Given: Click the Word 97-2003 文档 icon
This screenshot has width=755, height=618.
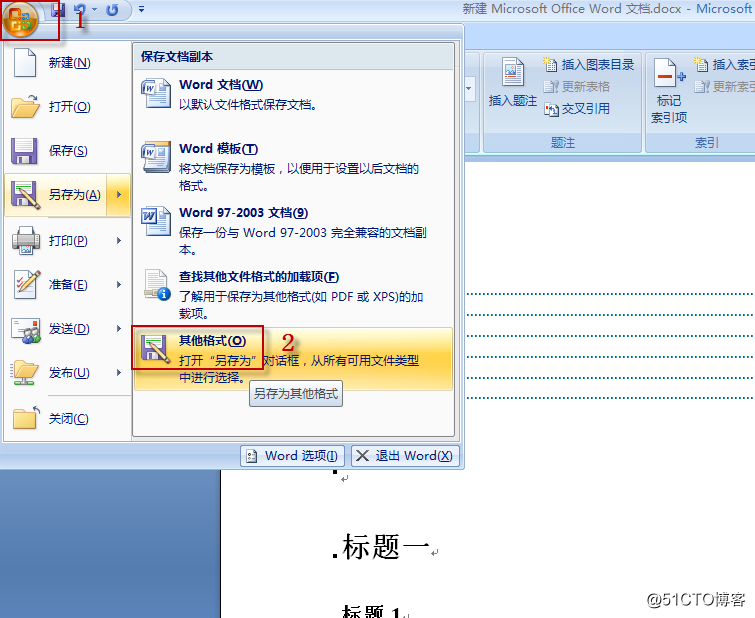Looking at the screenshot, I should [x=156, y=221].
